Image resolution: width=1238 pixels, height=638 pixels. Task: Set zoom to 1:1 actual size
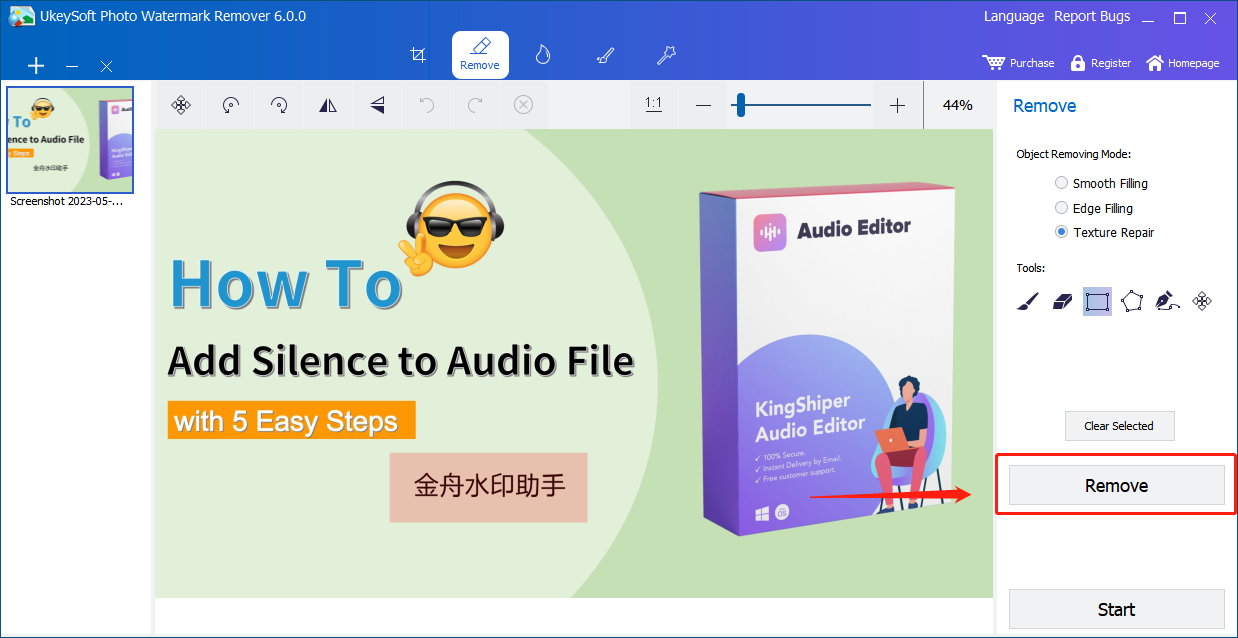coord(654,104)
